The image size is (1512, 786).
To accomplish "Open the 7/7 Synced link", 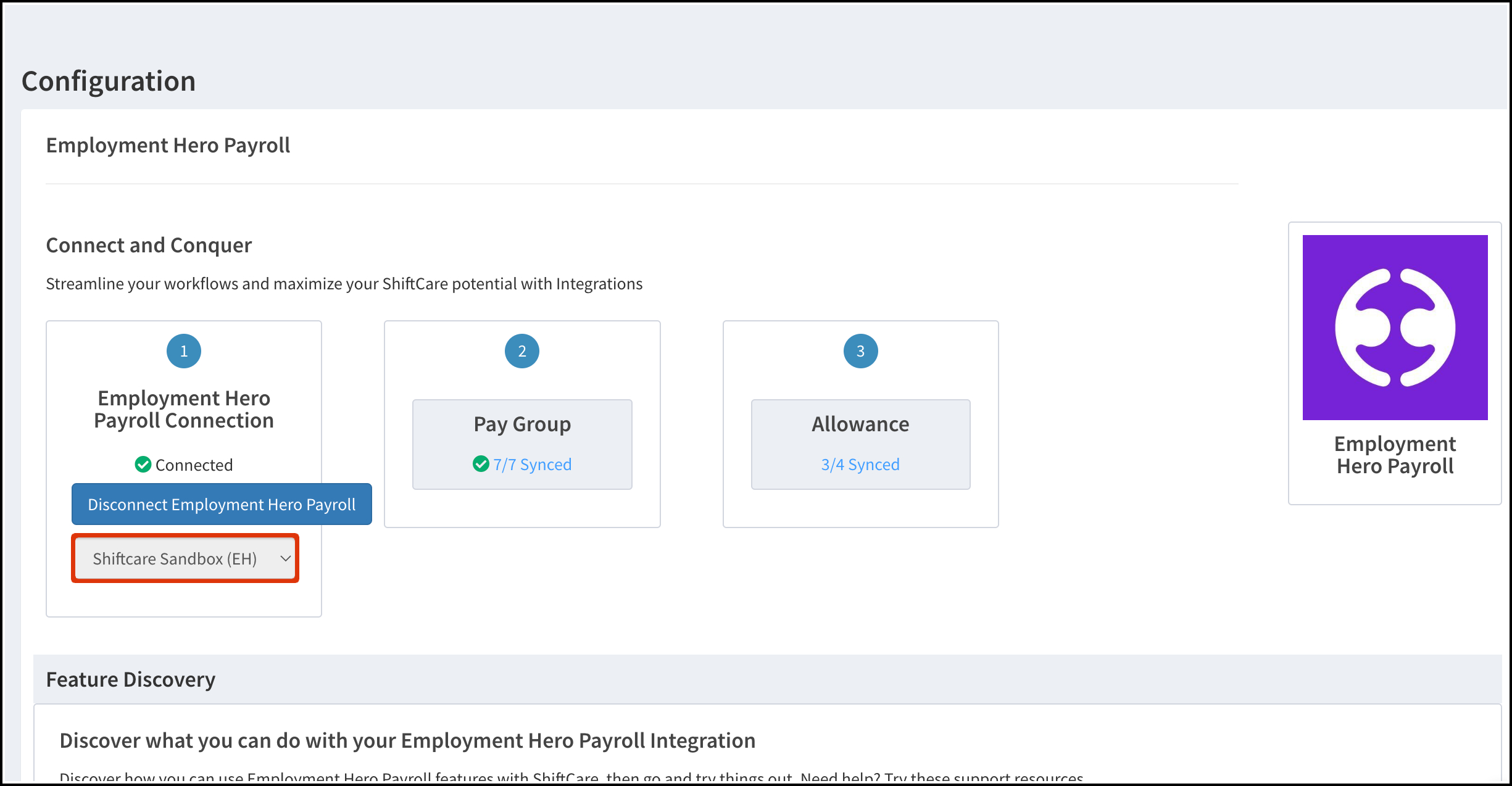I will tap(532, 465).
